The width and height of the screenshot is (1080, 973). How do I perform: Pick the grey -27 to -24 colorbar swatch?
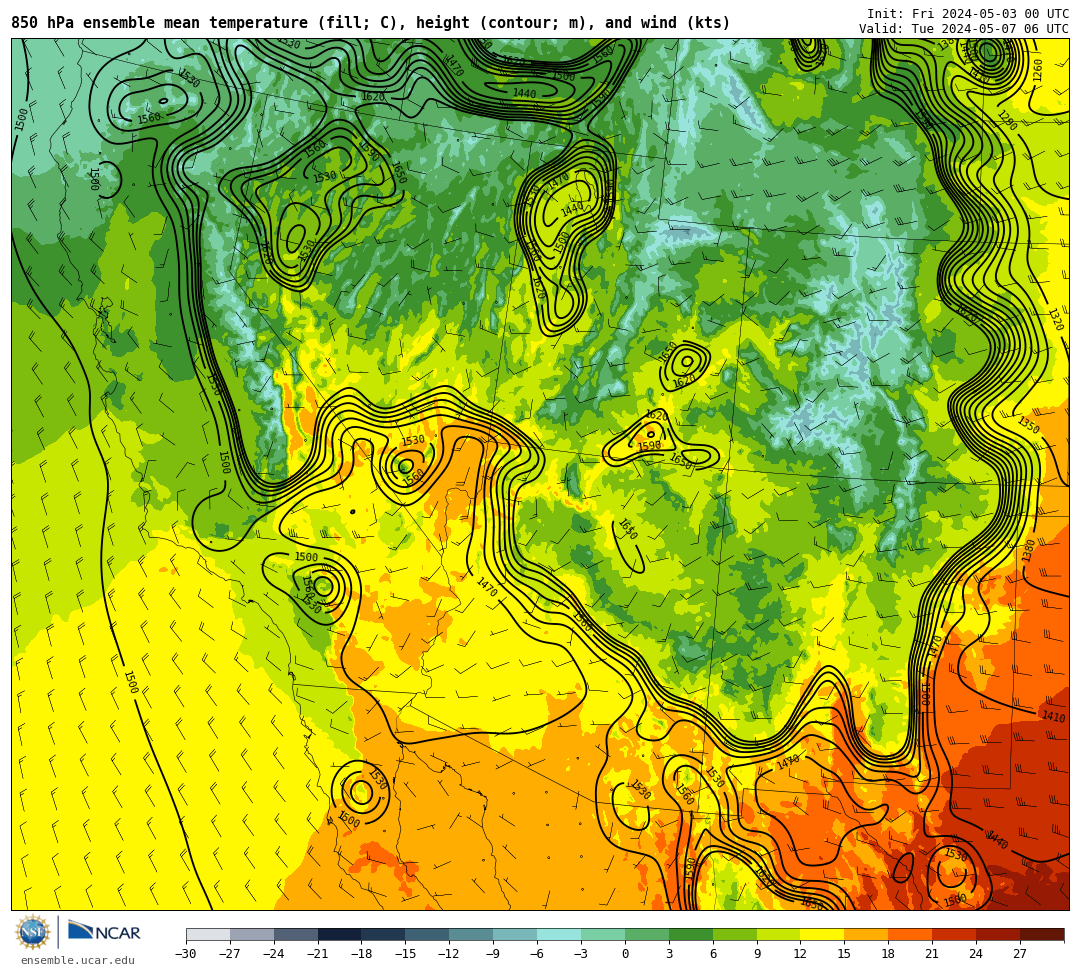tap(252, 934)
